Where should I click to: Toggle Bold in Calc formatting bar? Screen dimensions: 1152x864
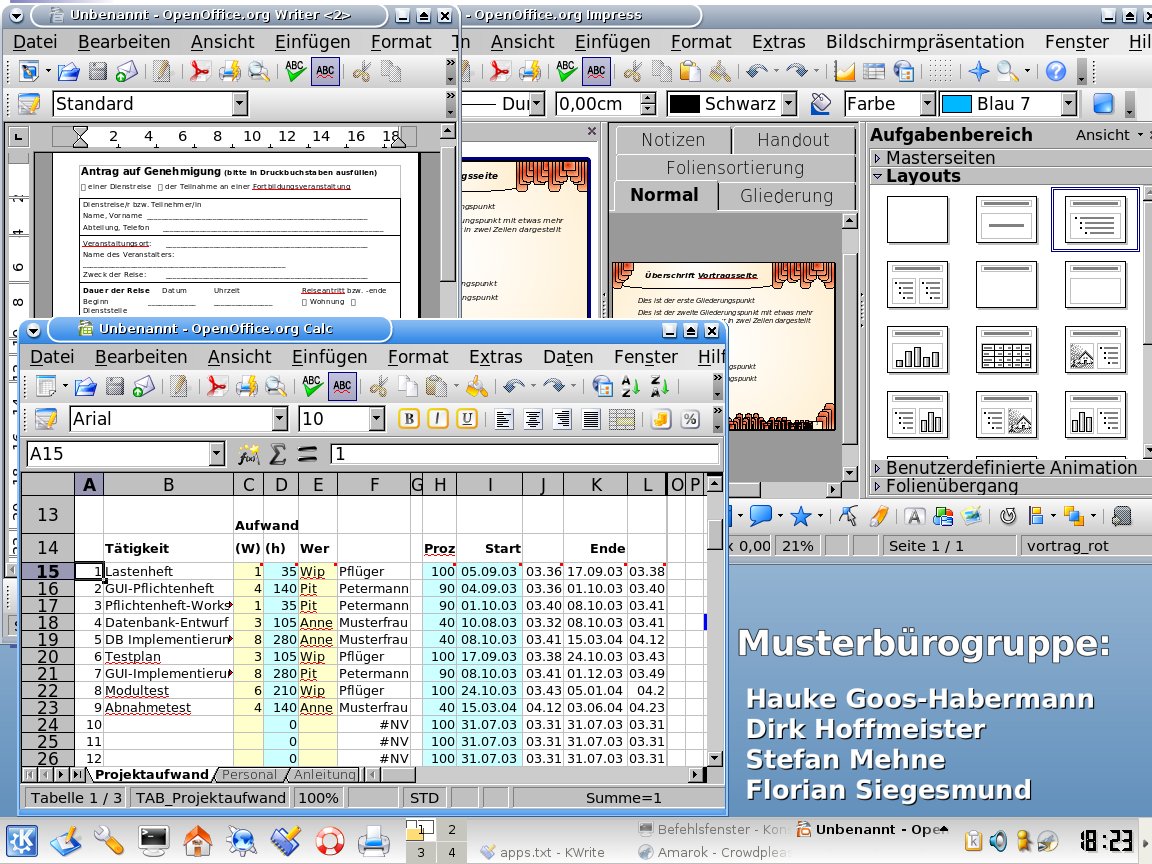[409, 419]
